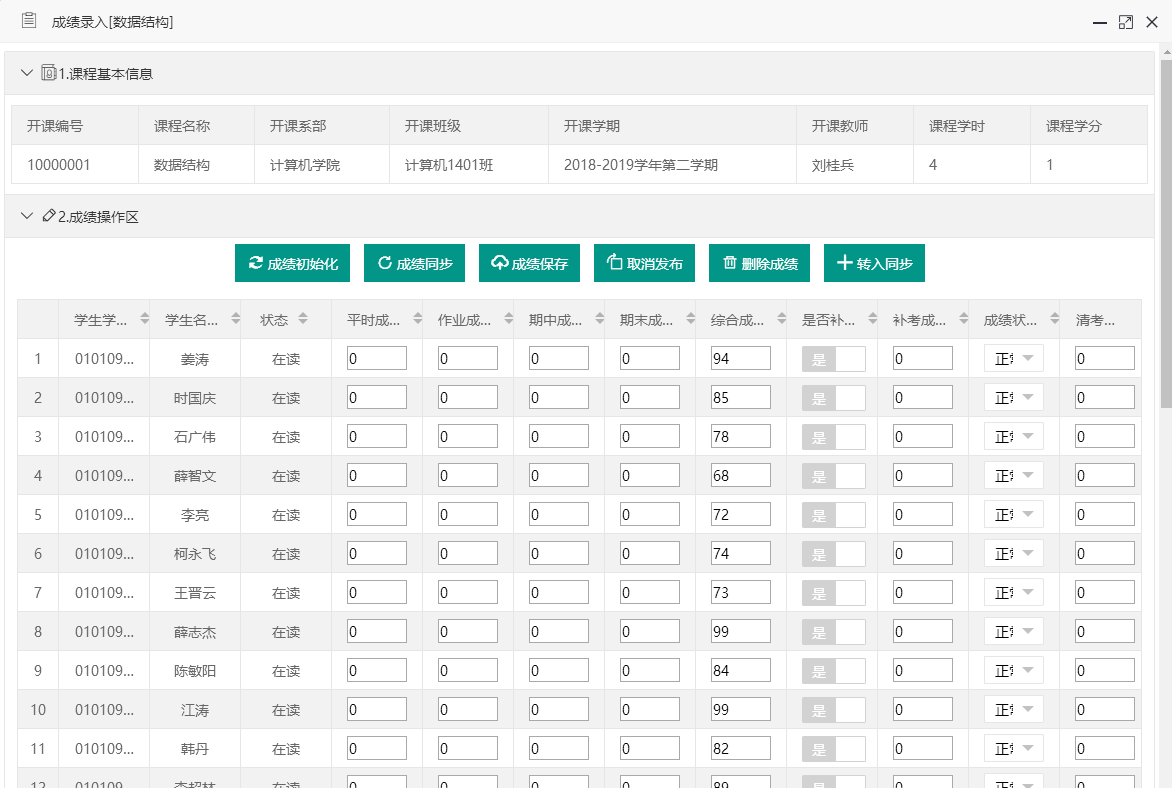
Task: Minimize the 成绩录入 window
Action: pyautogui.click(x=1099, y=22)
